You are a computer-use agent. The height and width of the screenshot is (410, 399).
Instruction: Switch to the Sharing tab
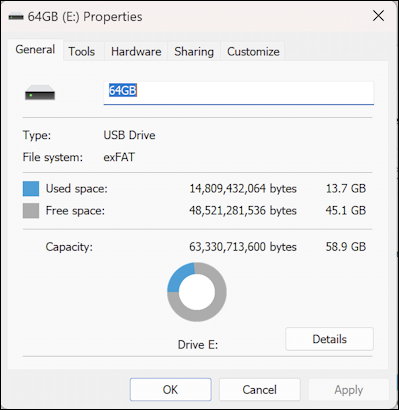click(194, 51)
